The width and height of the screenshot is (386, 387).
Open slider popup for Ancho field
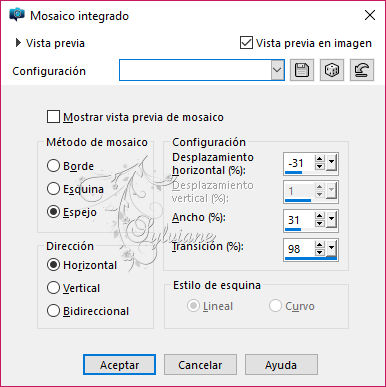point(331,220)
